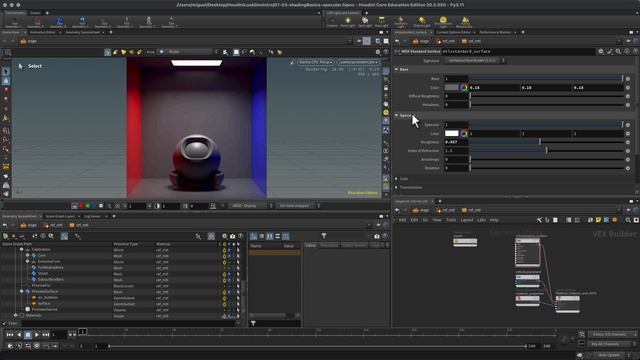640x360 pixels.
Task: Toggle the red channel display button
Action: coord(81,206)
